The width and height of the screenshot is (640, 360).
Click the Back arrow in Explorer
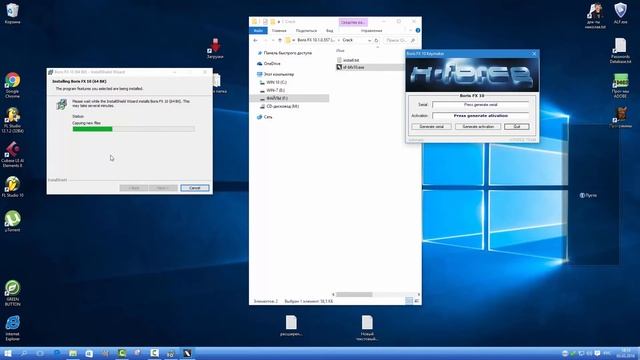pos(256,40)
